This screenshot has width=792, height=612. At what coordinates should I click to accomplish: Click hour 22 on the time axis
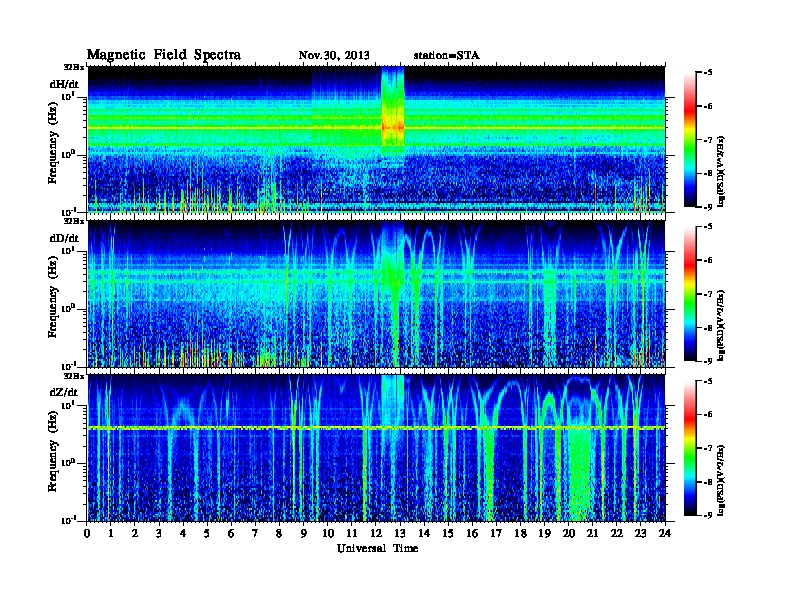(x=616, y=534)
